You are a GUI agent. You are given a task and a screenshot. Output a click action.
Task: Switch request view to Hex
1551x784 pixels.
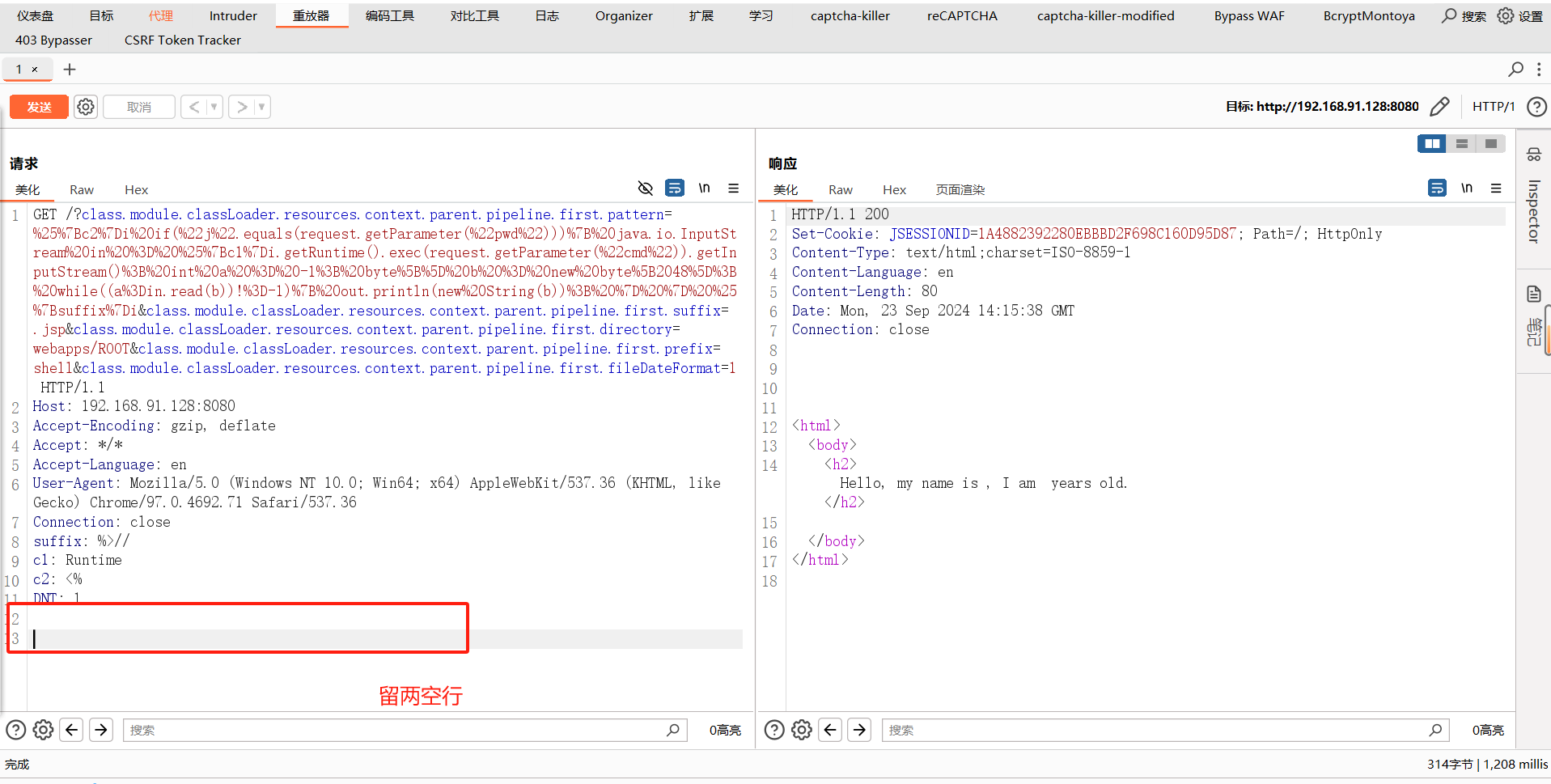click(x=136, y=189)
